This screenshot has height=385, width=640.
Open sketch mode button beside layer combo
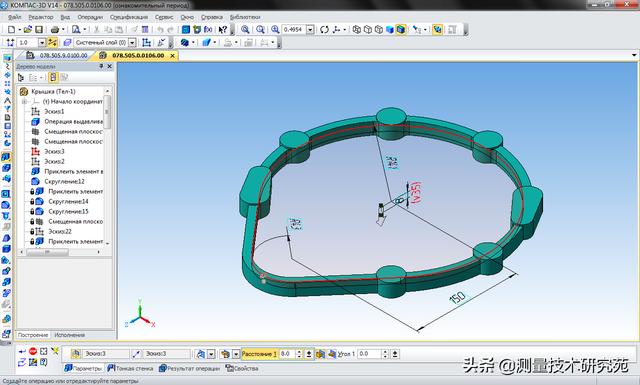point(147,42)
